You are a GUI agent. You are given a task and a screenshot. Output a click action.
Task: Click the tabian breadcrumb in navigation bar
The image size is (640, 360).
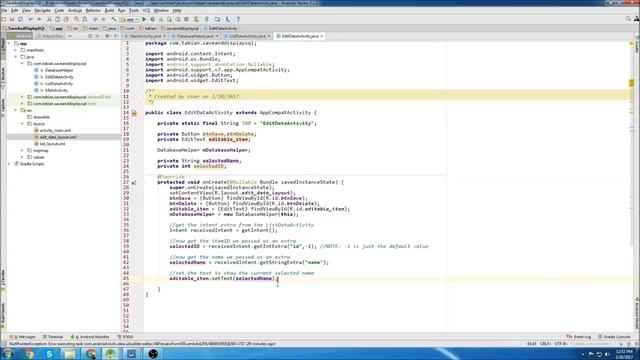(x=148, y=29)
